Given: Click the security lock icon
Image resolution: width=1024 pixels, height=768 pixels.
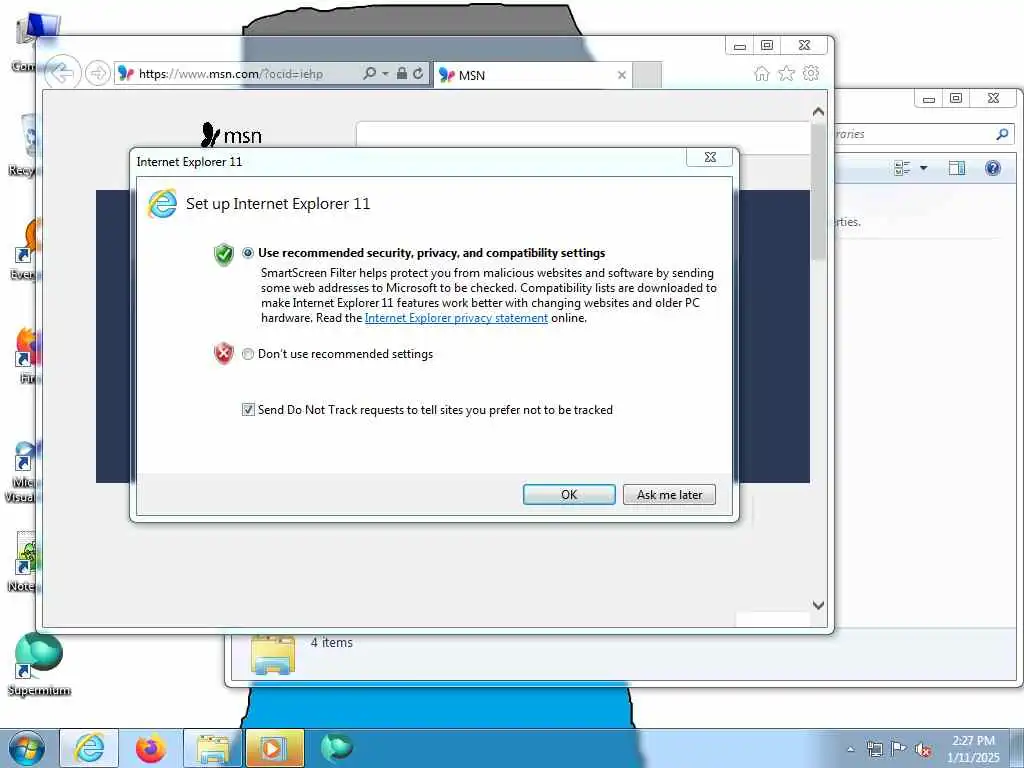Looking at the screenshot, I should tap(402, 73).
